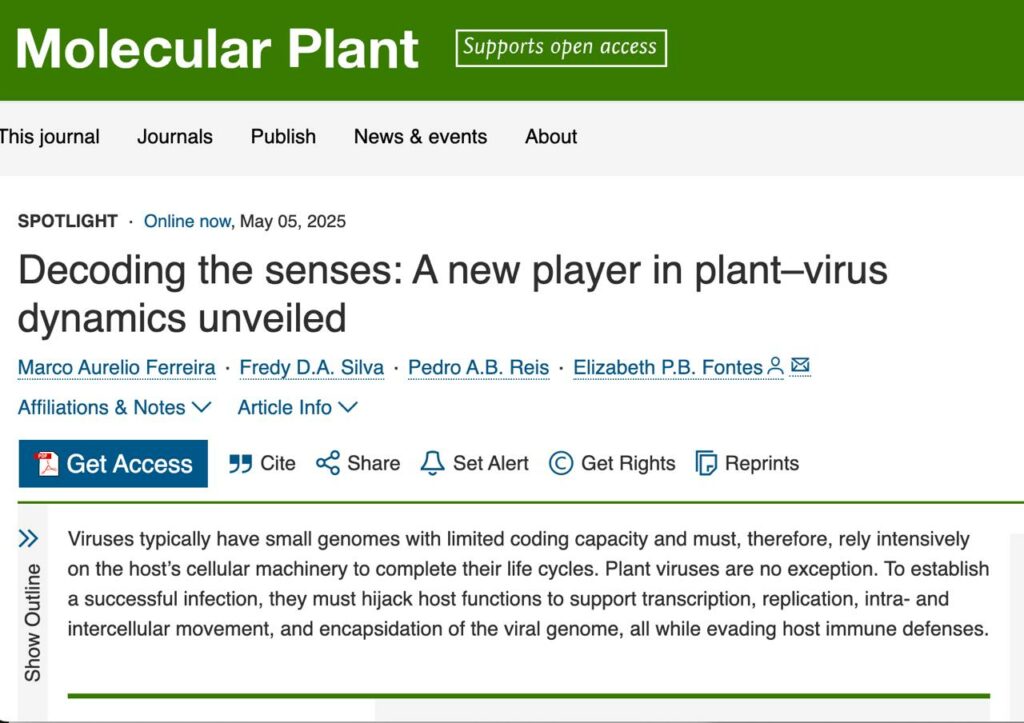Open the Journals menu

click(175, 137)
